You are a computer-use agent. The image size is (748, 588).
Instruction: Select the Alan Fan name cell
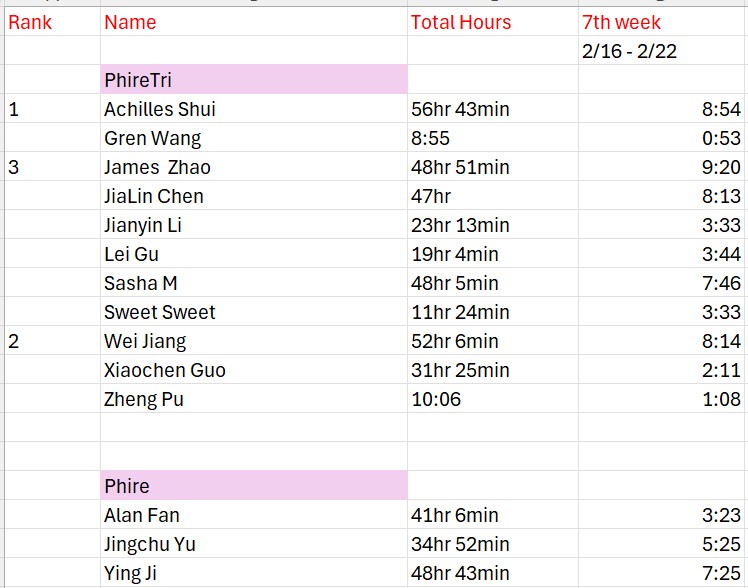pyautogui.click(x=254, y=515)
